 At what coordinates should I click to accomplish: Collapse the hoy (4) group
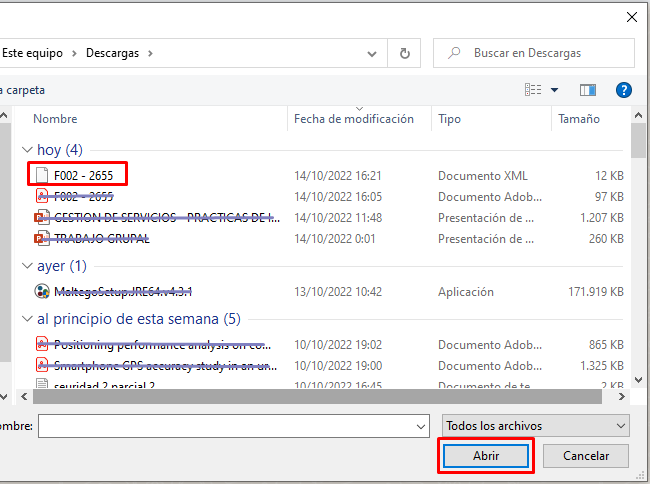[27, 150]
